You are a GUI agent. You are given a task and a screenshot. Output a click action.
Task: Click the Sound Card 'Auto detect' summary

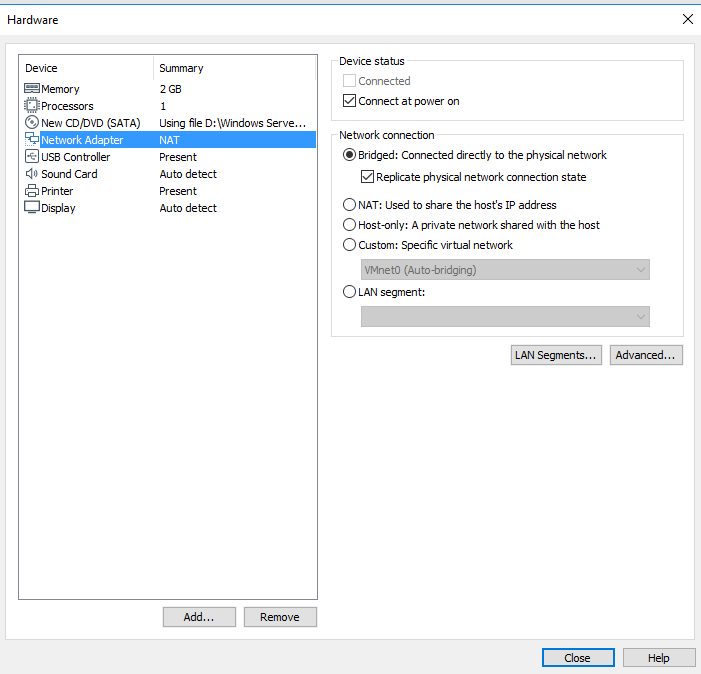[x=188, y=174]
